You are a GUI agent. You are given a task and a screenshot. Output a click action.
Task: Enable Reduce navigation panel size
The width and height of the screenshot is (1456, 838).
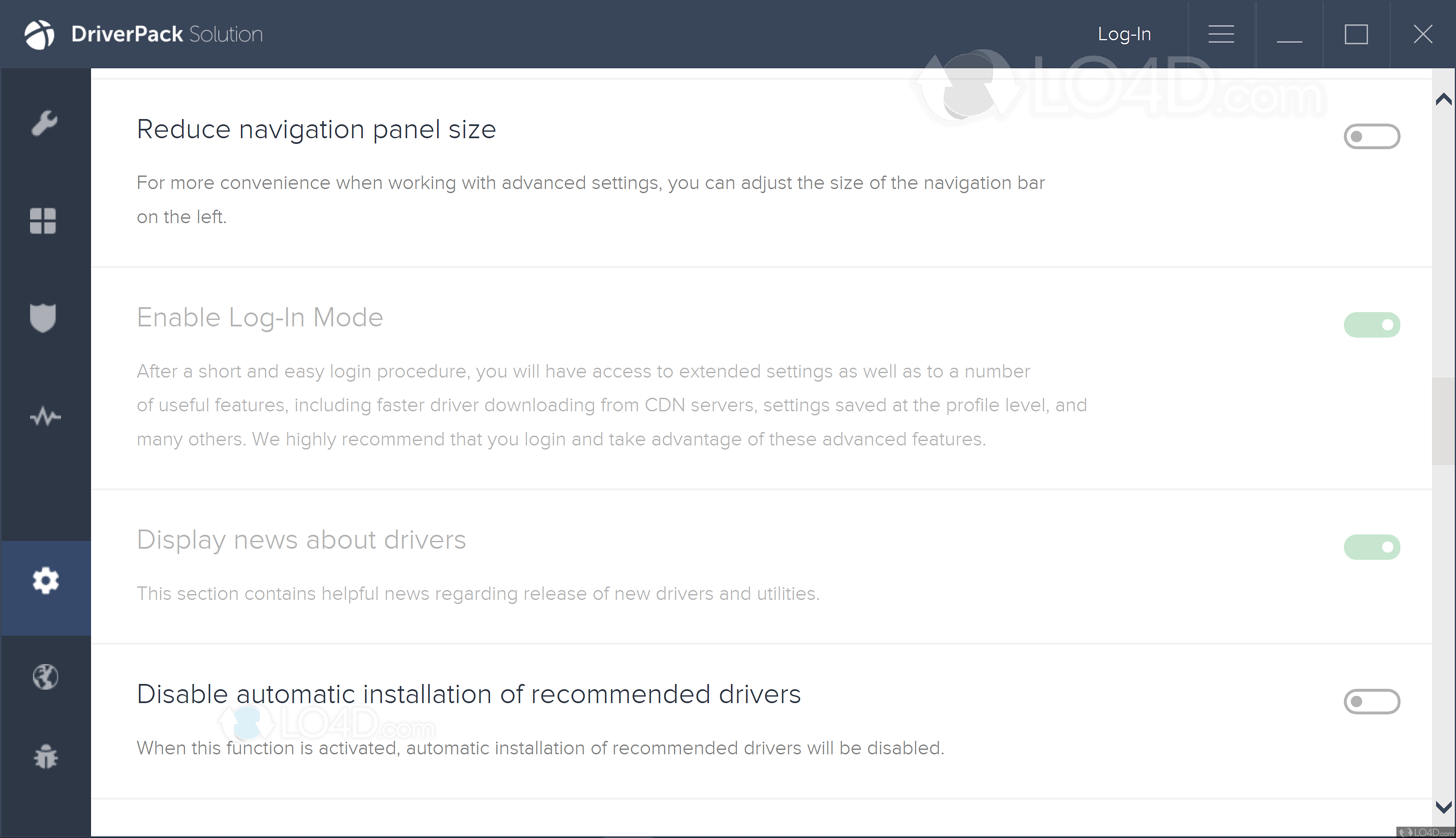[x=1372, y=136]
